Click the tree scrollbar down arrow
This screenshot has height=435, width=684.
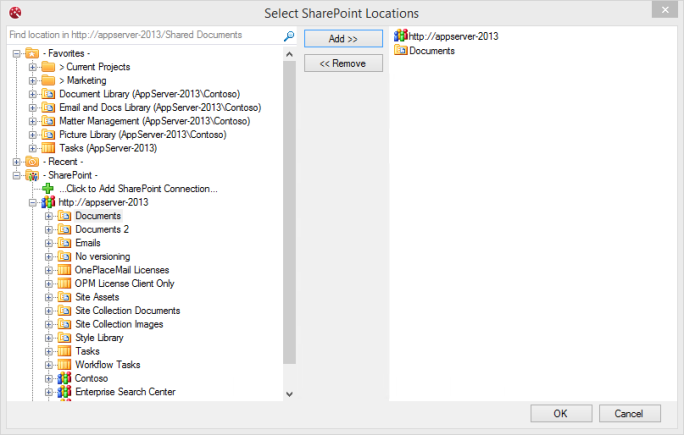(290, 394)
